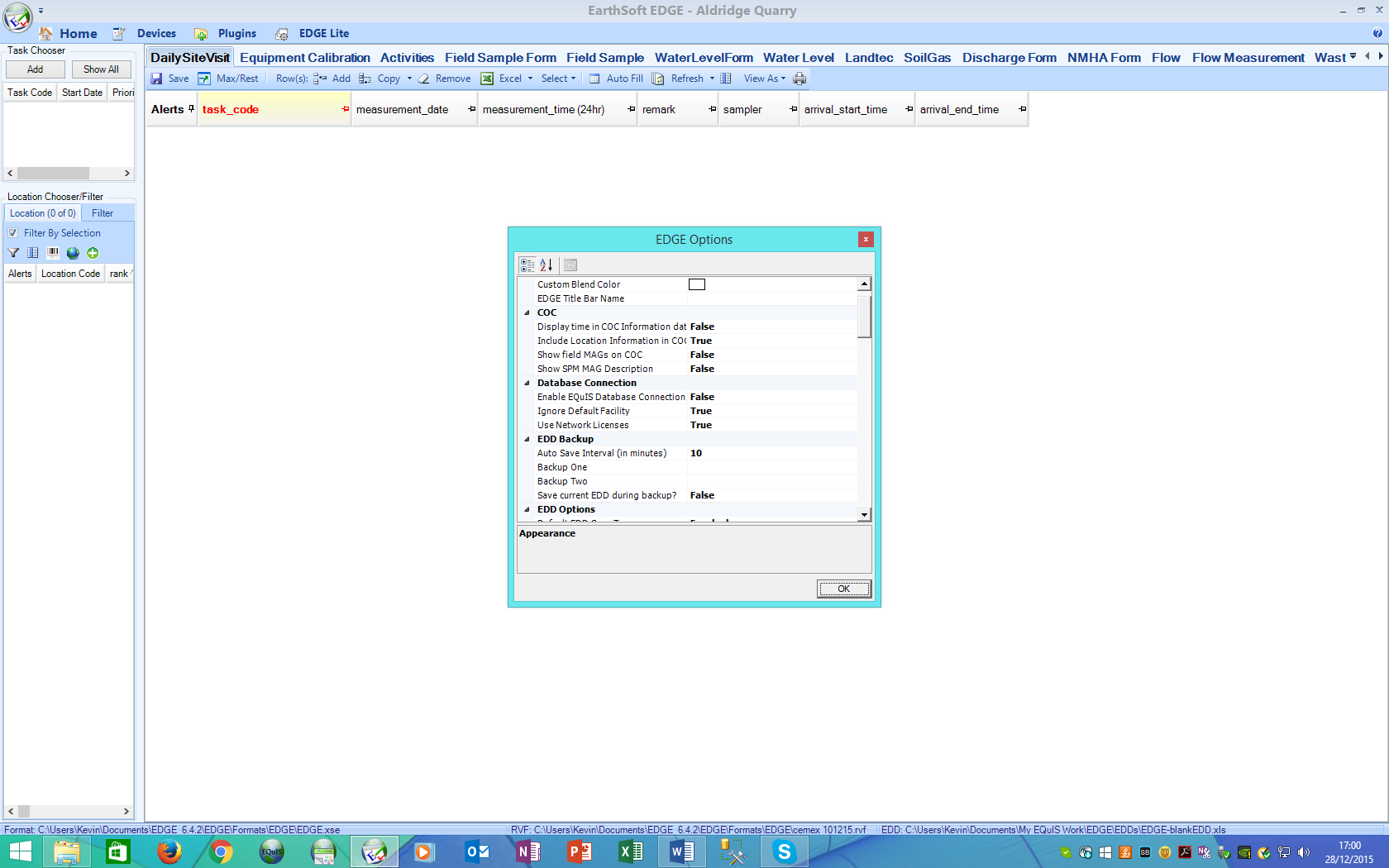Click the Remove eraser icon
The height and width of the screenshot is (868, 1389).
tap(423, 79)
